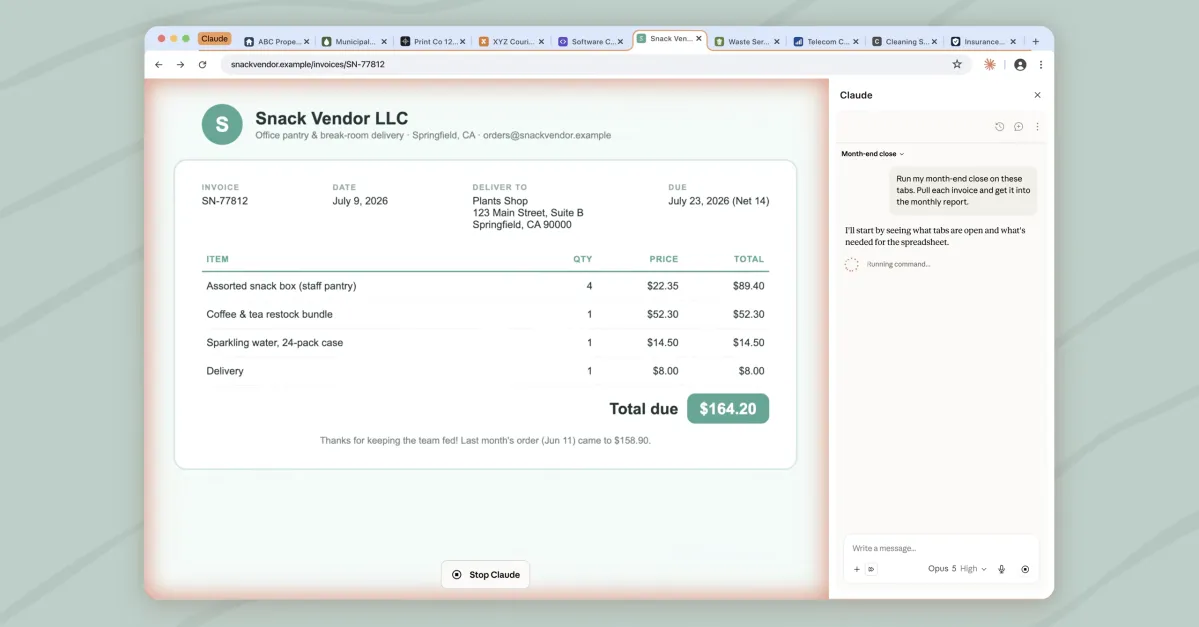Image resolution: width=1199 pixels, height=627 pixels.
Task: Close the Telecom C... tab
Action: [x=856, y=42]
